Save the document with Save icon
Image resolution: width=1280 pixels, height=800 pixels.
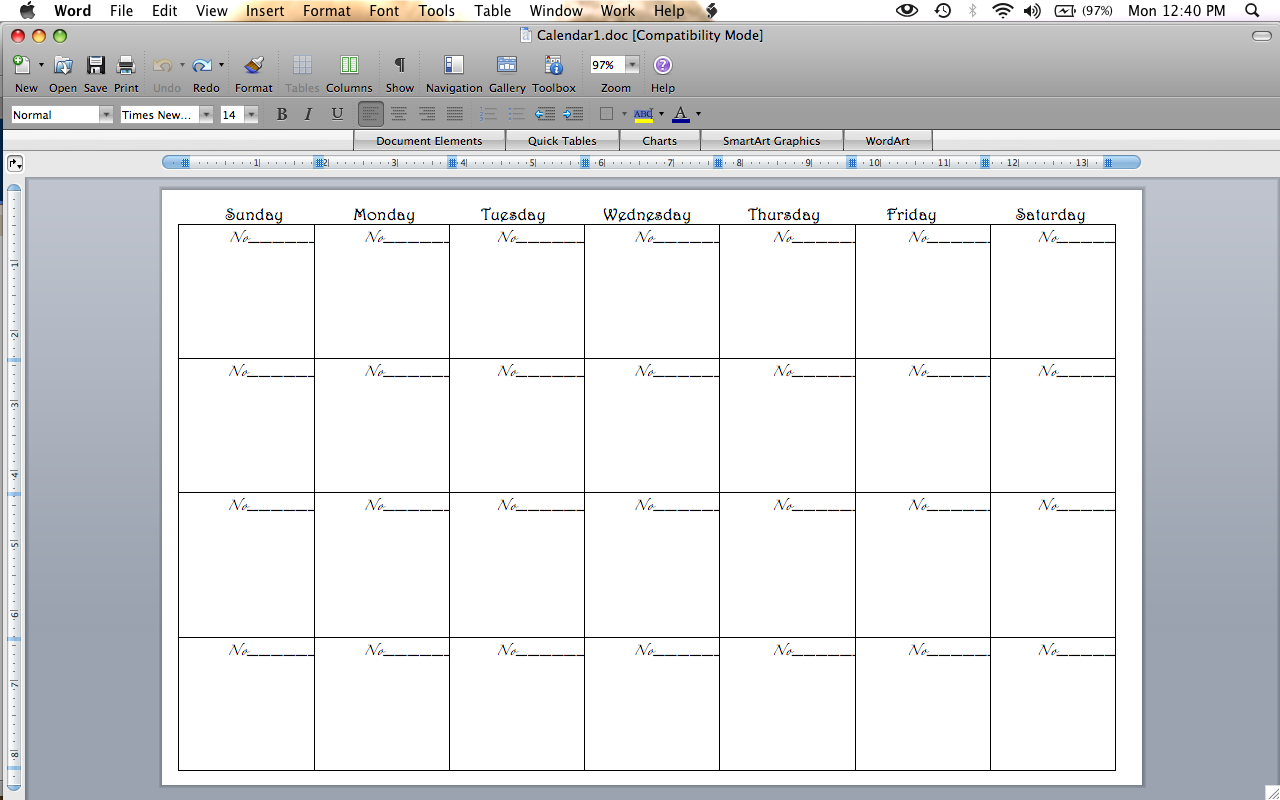pos(96,65)
